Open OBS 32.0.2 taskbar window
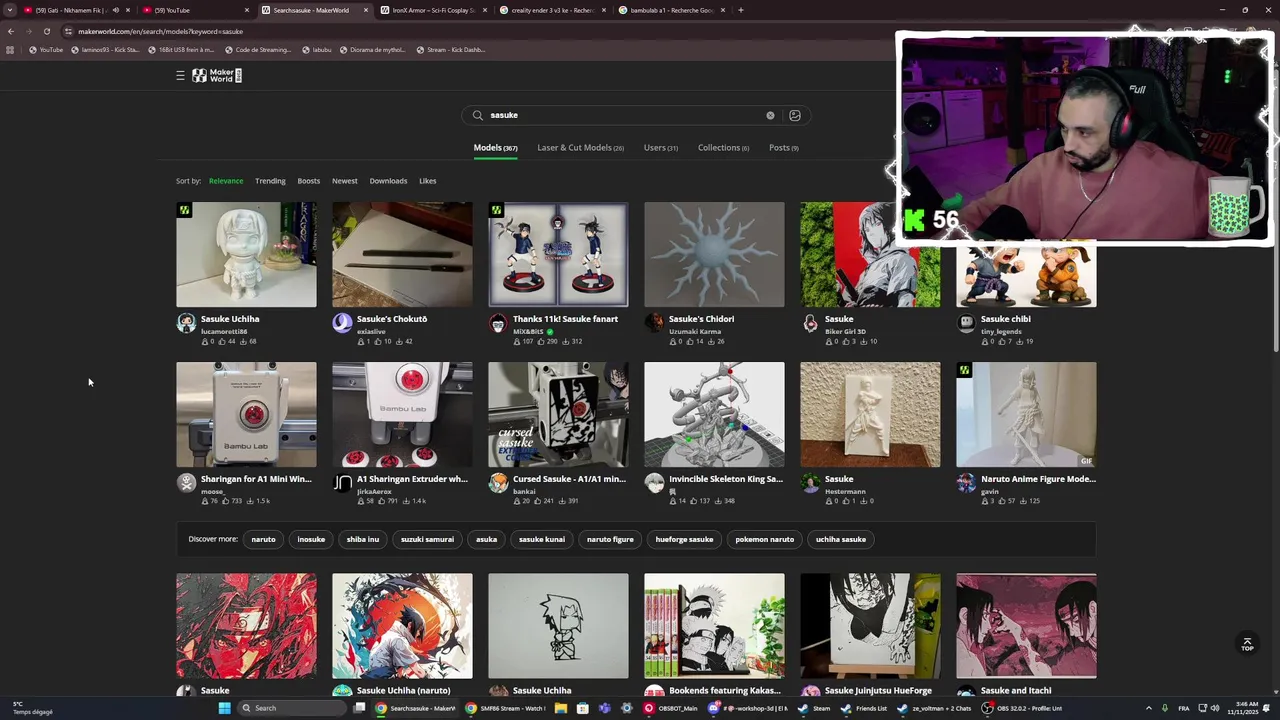This screenshot has width=1280, height=720. pos(1023,708)
